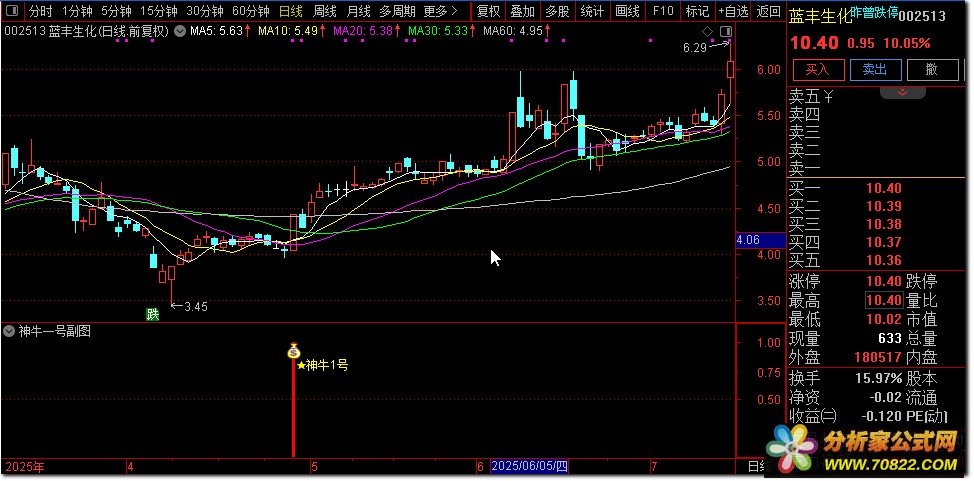This screenshot has height=481, width=974.
Task: Click the 2025/06/05/四 date marker
Action: (529, 466)
